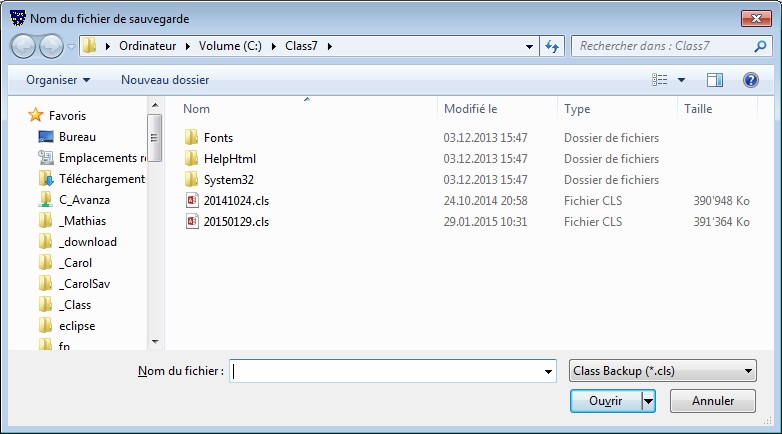Open the 'Class Backup (*.cls)' file type dropdown

[x=662, y=371]
